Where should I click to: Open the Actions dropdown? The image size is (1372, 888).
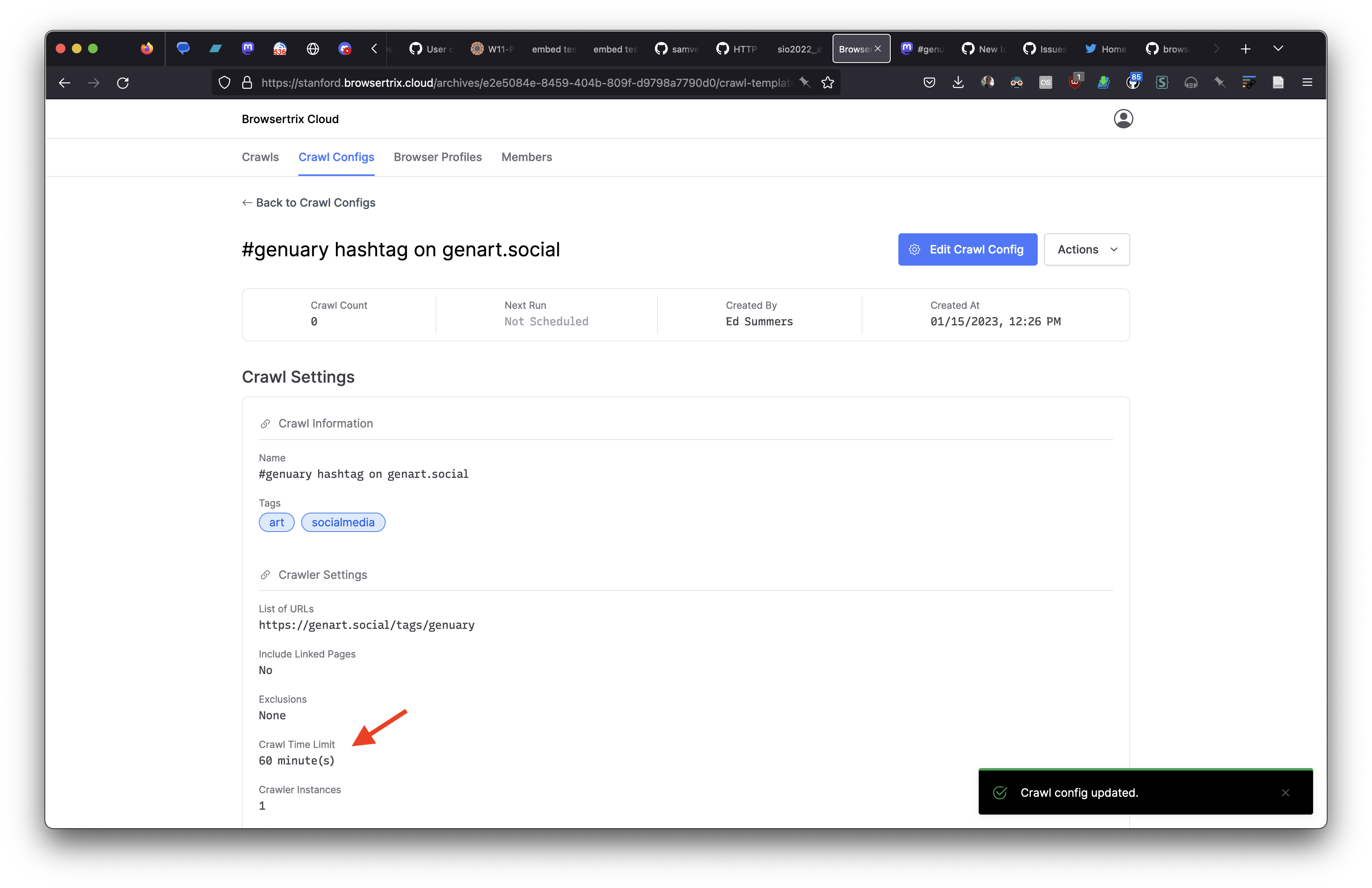(1086, 249)
